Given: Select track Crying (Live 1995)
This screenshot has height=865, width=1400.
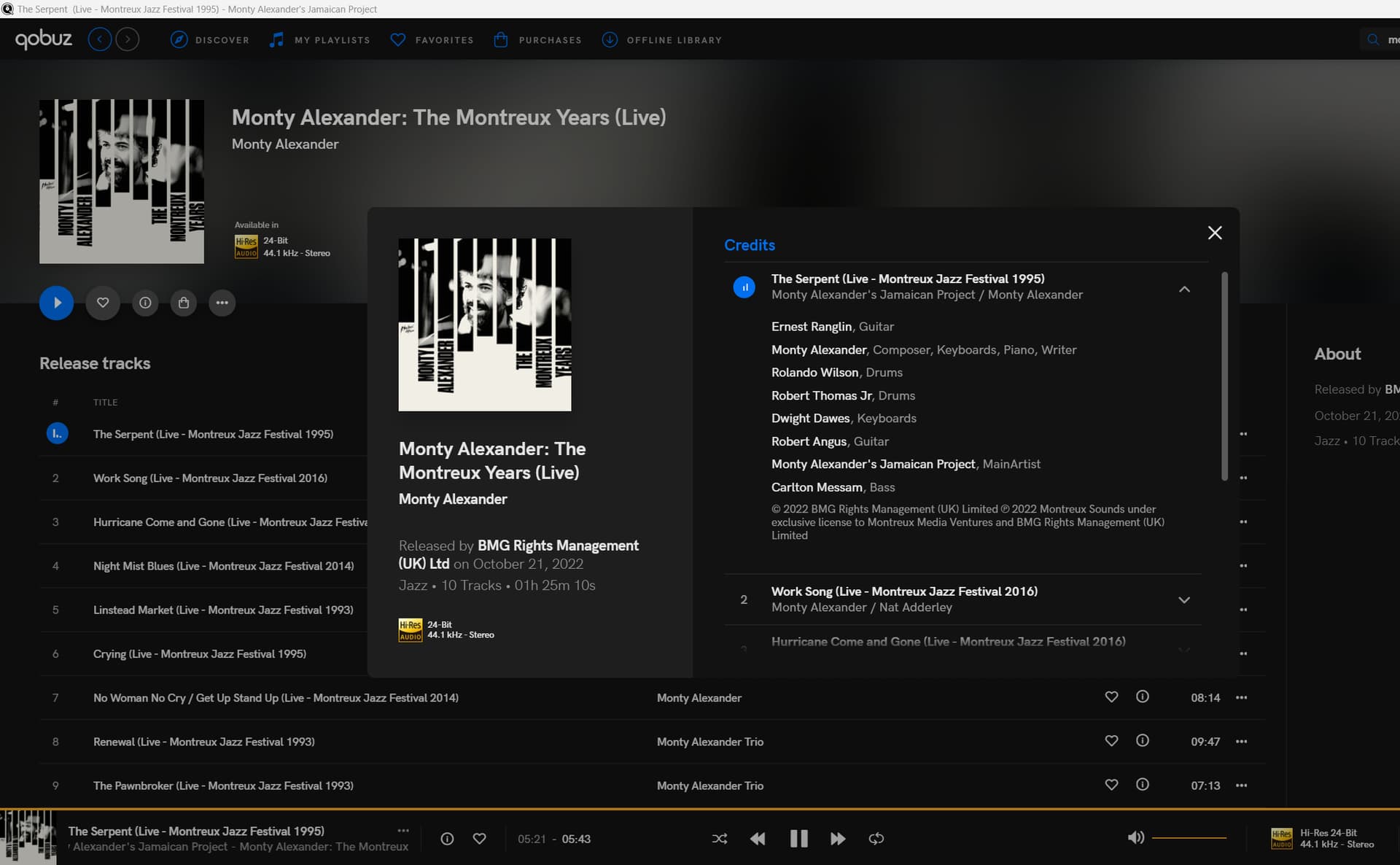Looking at the screenshot, I should (x=200, y=653).
